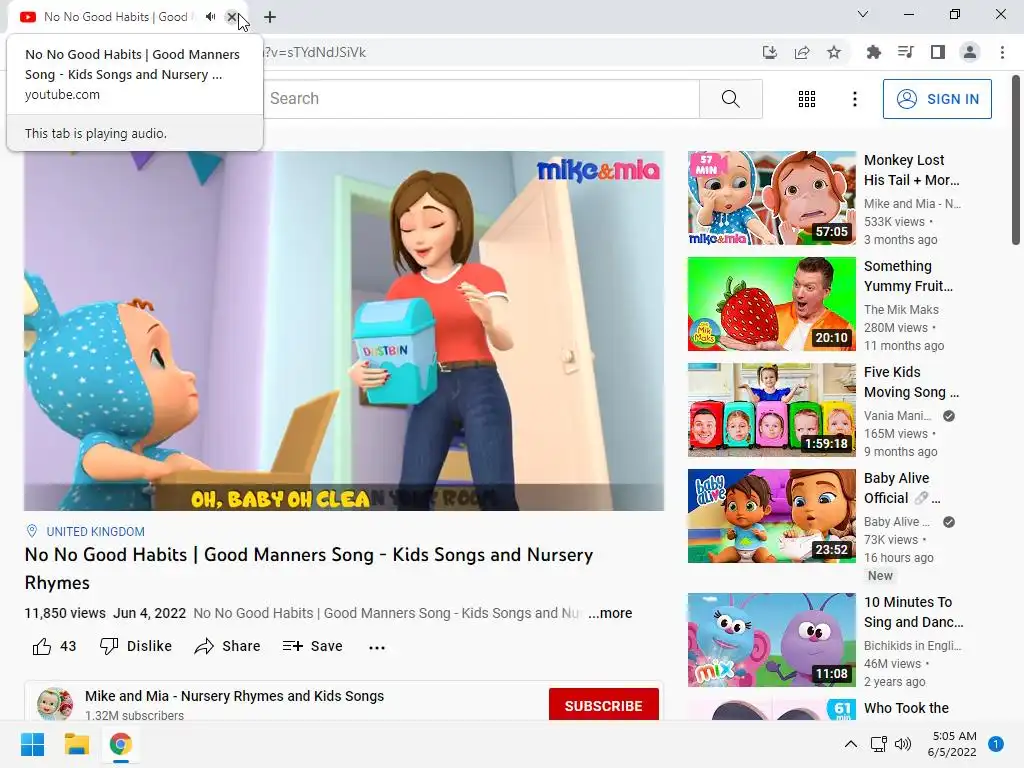Click the SIGN IN button
Viewport: 1024px width, 768px height.
[937, 99]
